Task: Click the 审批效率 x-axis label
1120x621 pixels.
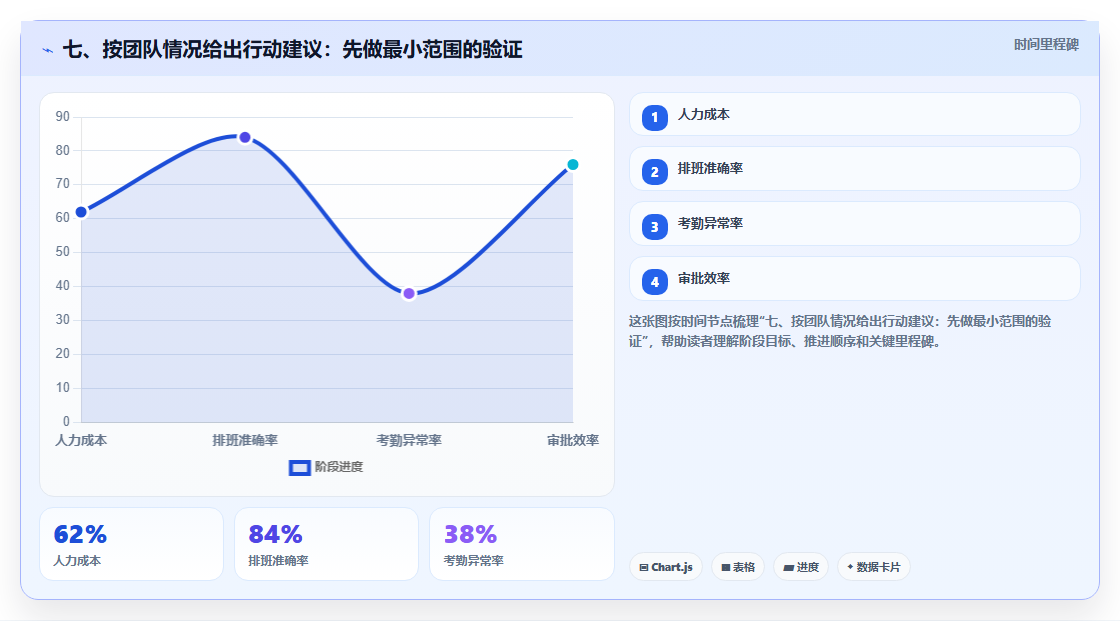Action: [573, 441]
